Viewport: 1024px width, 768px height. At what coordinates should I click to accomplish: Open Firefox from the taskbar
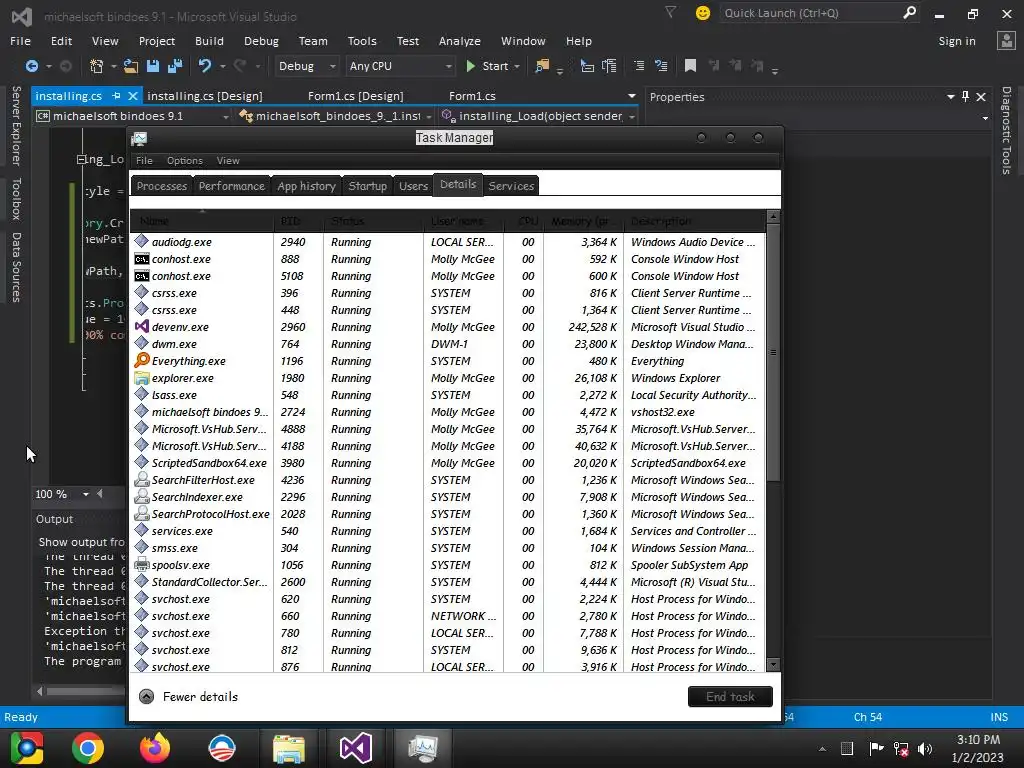(x=155, y=748)
